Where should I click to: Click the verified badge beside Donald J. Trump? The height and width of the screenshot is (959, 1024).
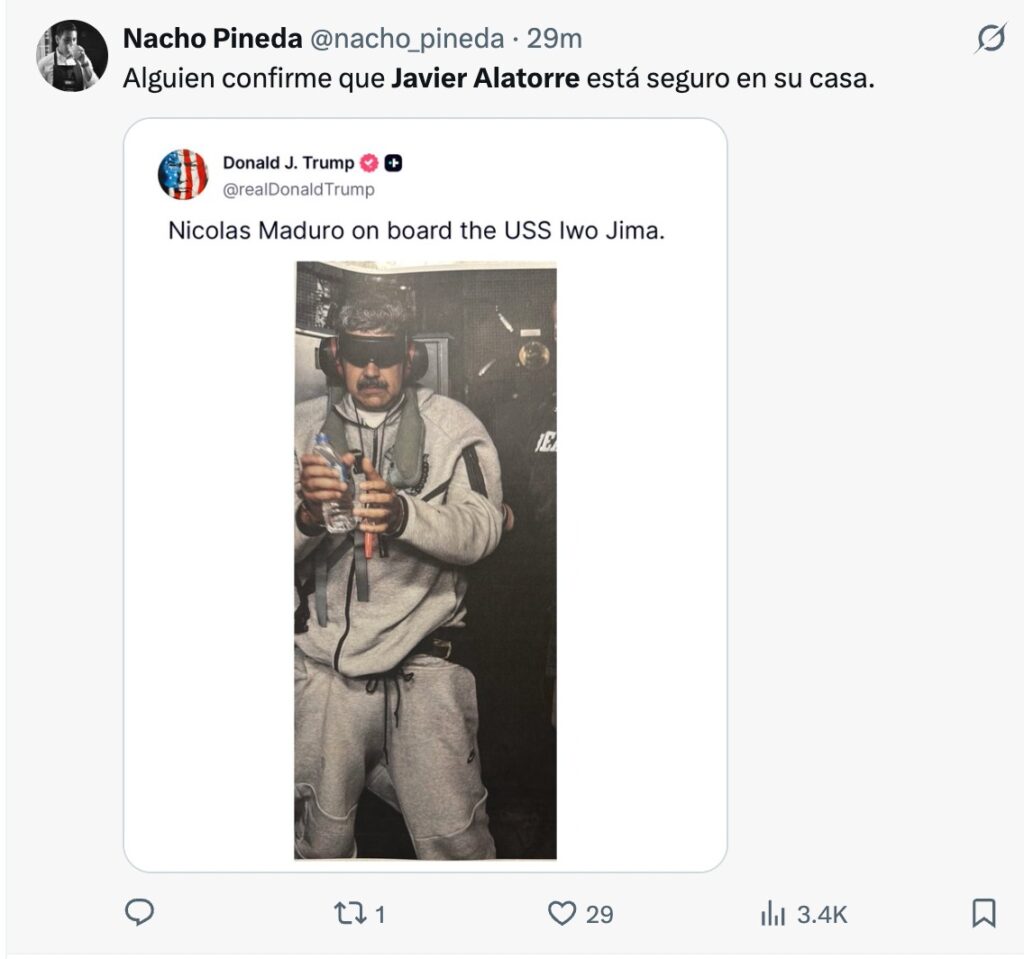[369, 163]
